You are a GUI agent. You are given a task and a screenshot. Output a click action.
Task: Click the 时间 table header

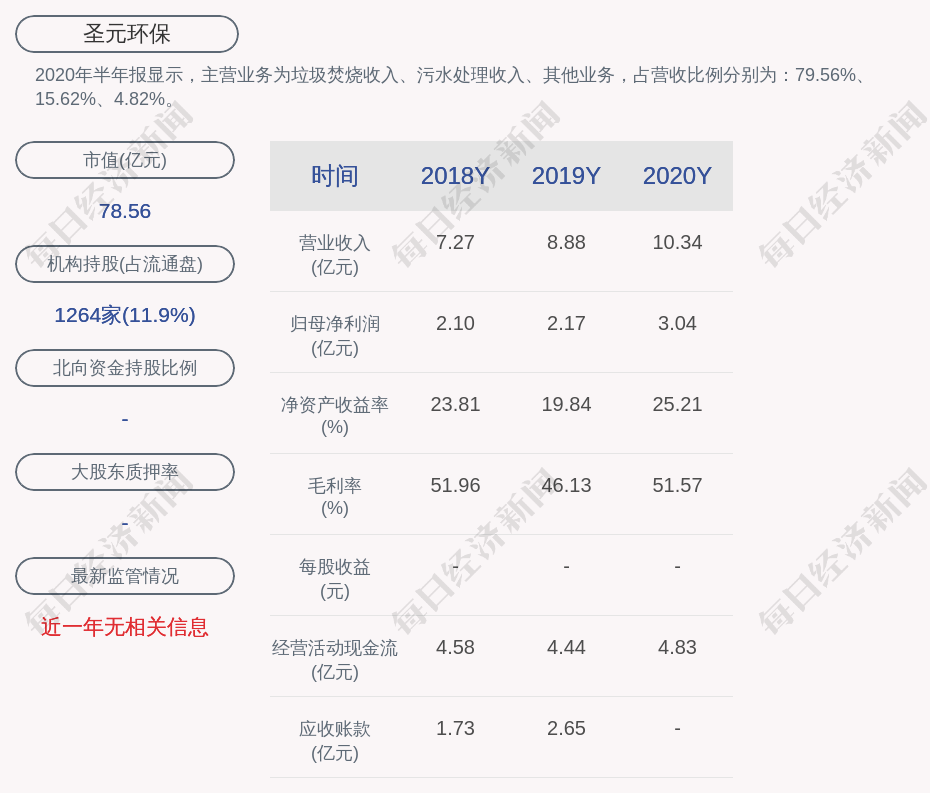point(335,176)
